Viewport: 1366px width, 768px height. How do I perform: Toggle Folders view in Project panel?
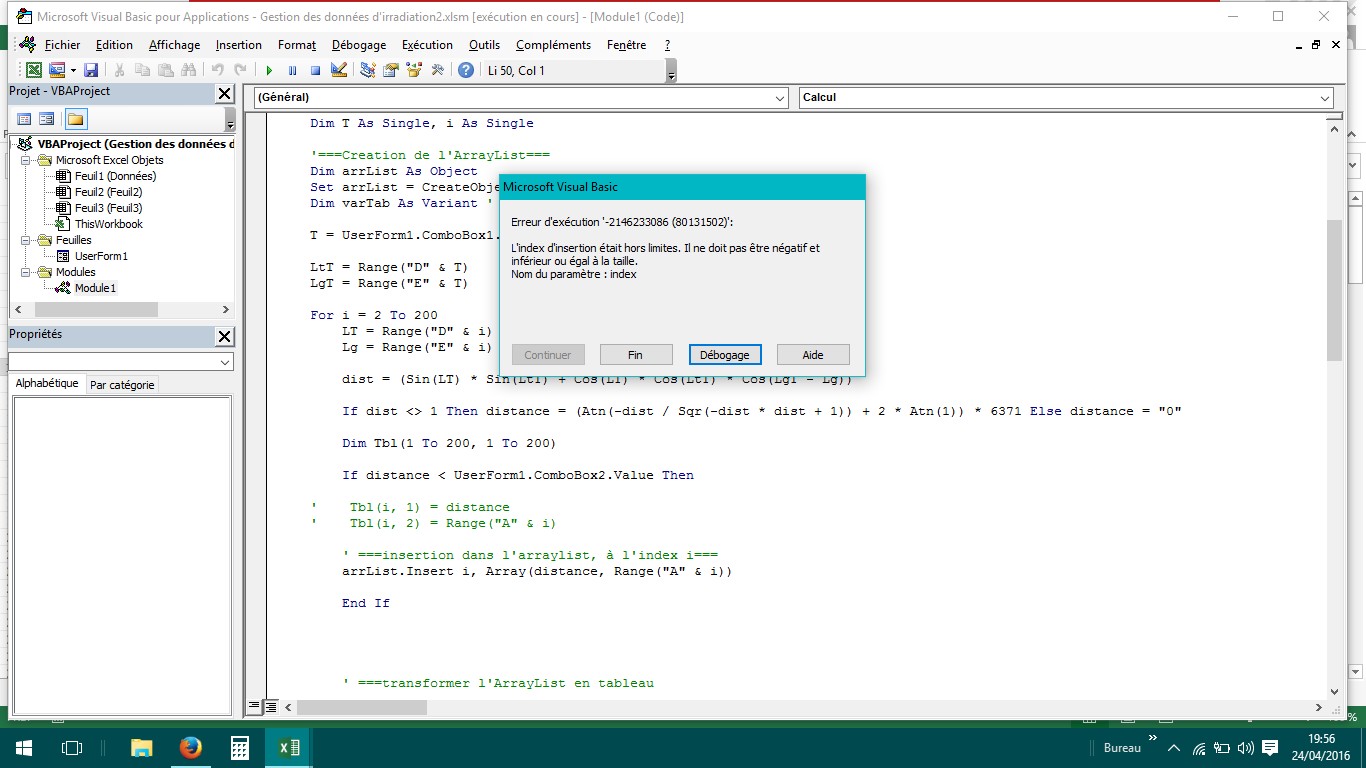coord(76,119)
